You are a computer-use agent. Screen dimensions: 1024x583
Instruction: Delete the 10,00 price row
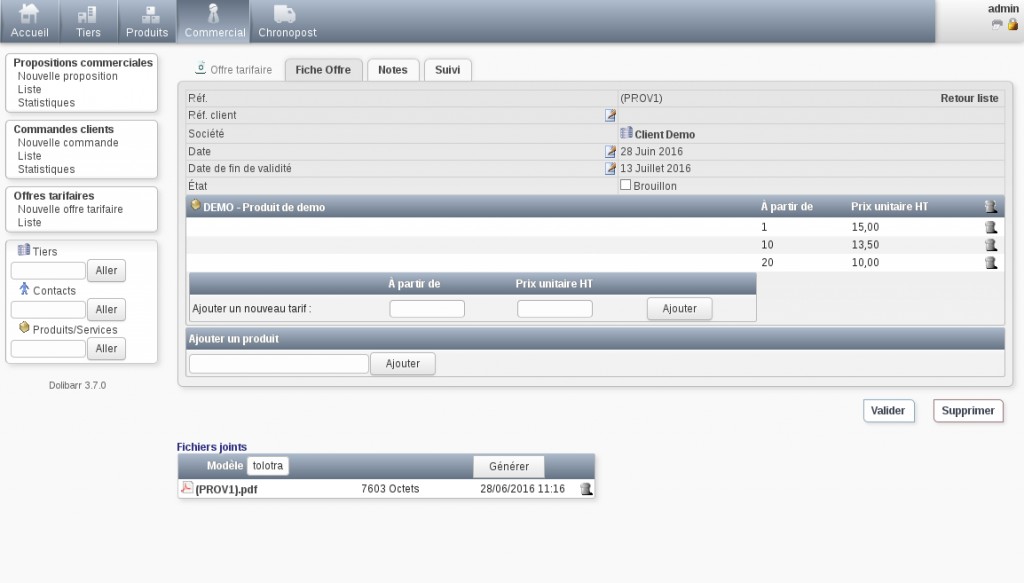991,262
